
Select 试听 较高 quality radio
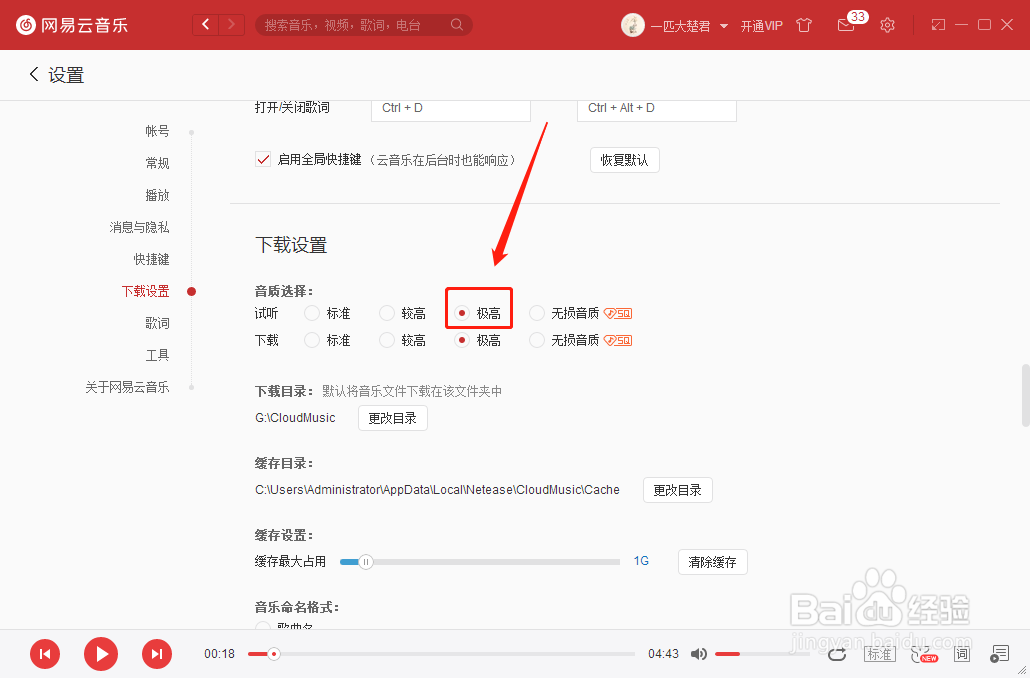pos(387,313)
